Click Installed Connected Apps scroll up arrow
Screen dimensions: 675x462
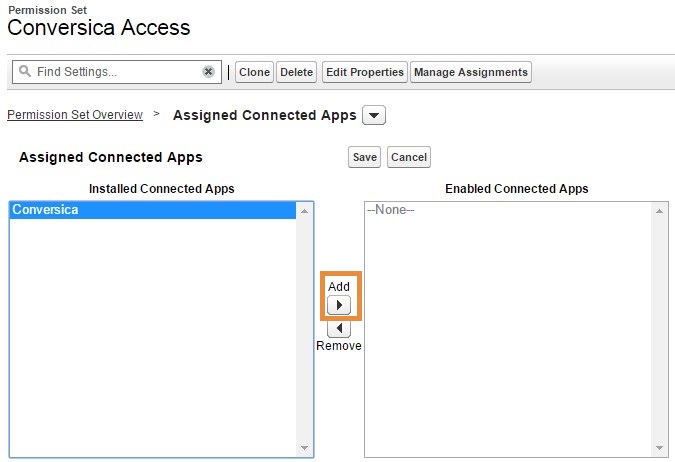coord(304,211)
